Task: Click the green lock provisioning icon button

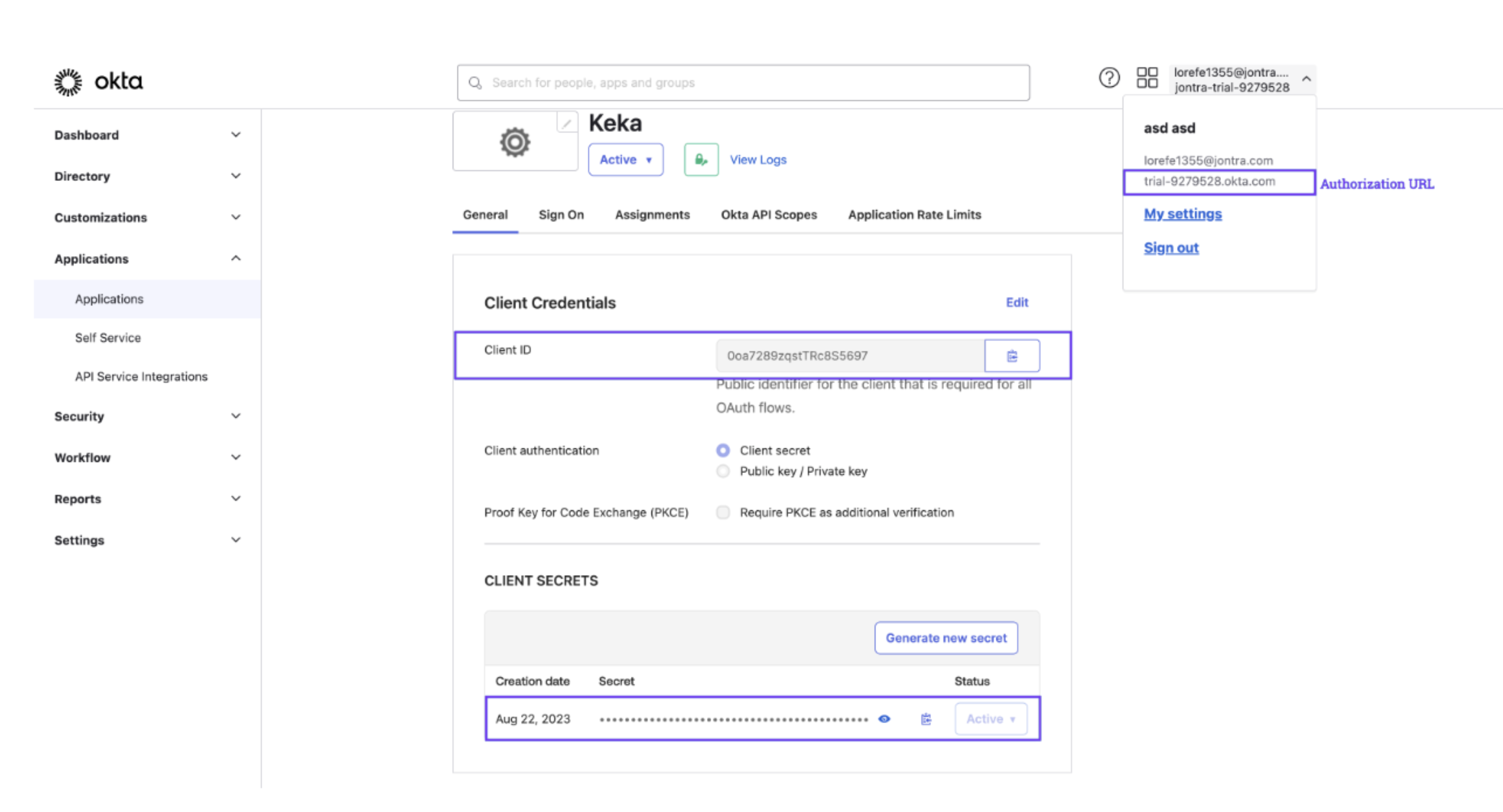Action: click(x=701, y=160)
